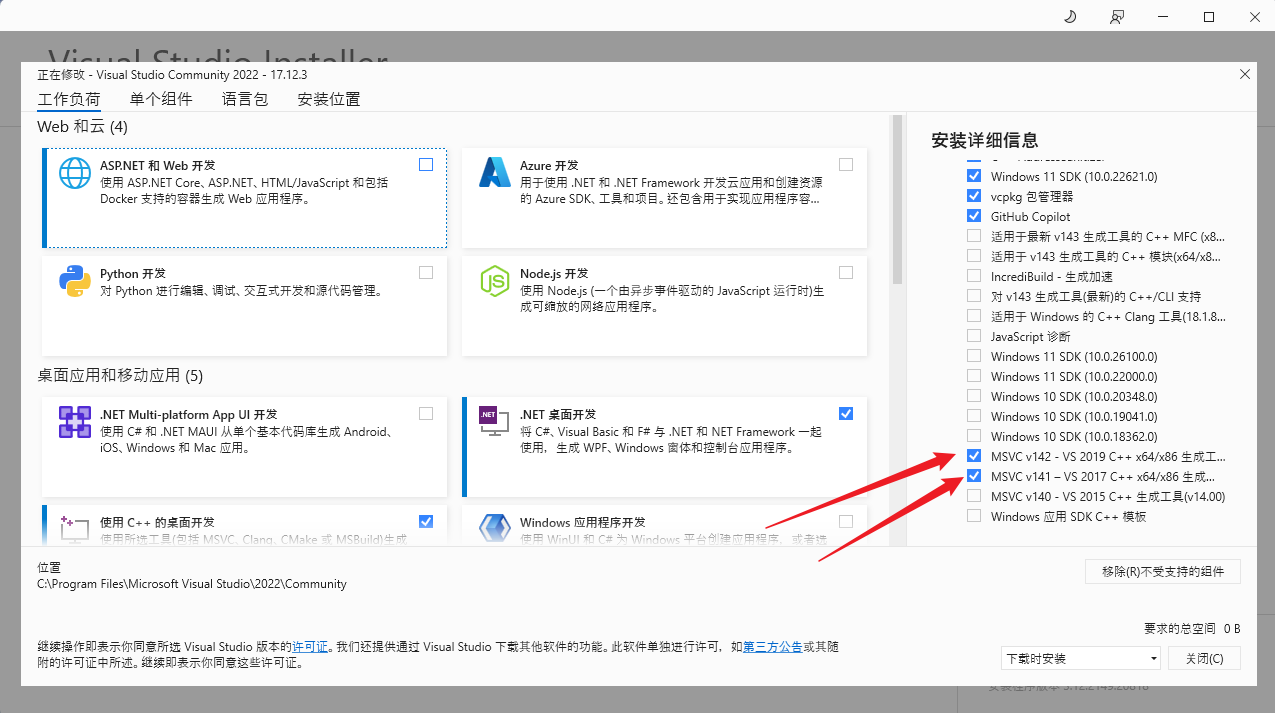The image size is (1275, 713).
Task: Select the C++ 桌面开发 workload icon
Action: click(x=74, y=529)
